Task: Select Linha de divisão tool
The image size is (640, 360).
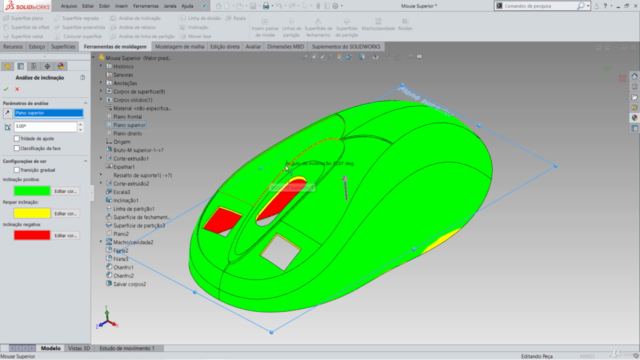Action: pyautogui.click(x=201, y=18)
